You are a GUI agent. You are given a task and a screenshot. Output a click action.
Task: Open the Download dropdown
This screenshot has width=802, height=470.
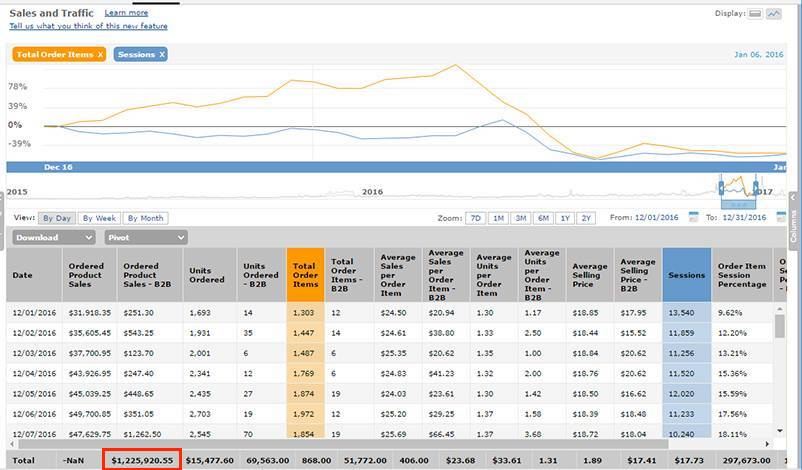coord(54,238)
